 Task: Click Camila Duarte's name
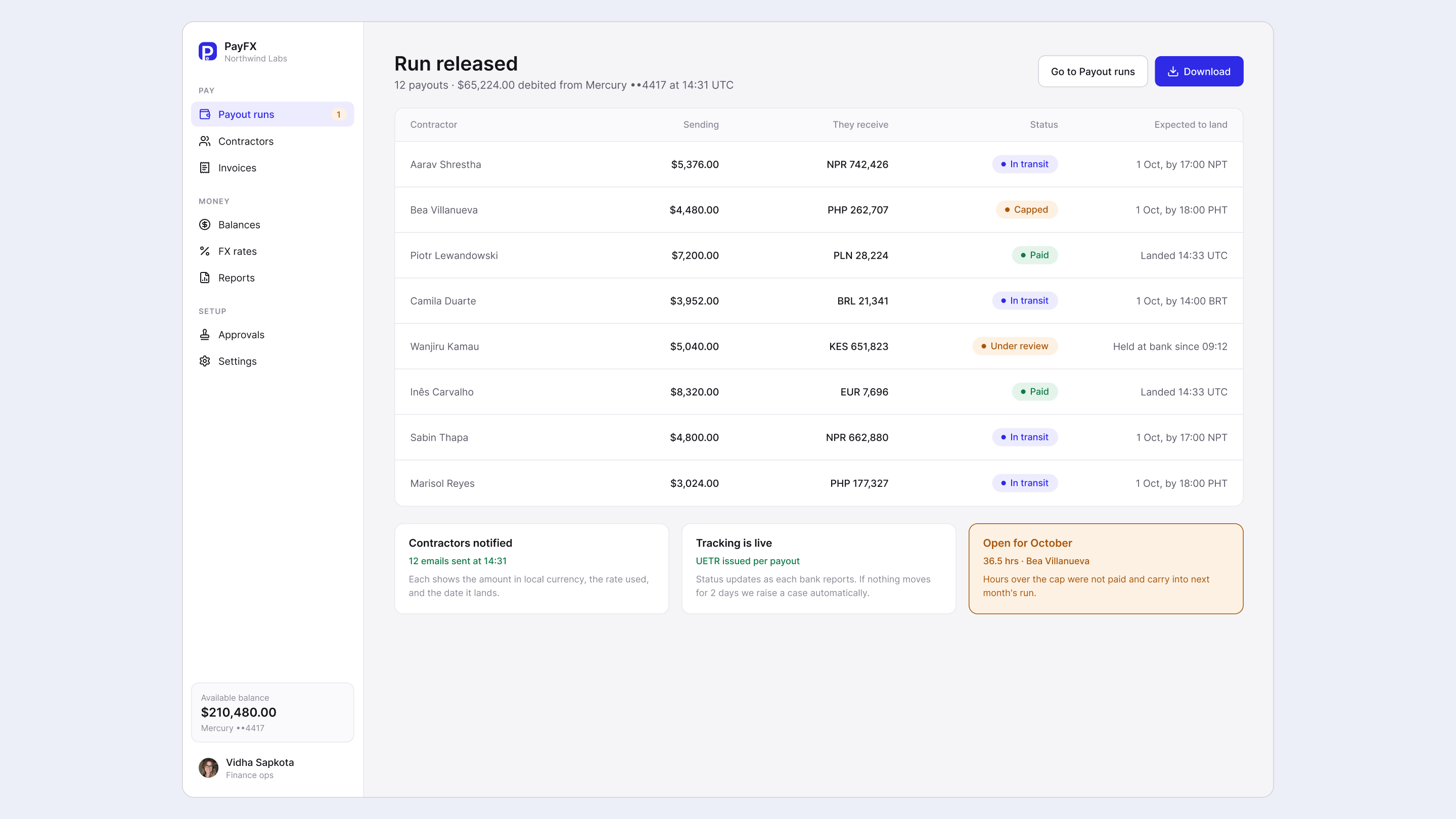tap(443, 301)
